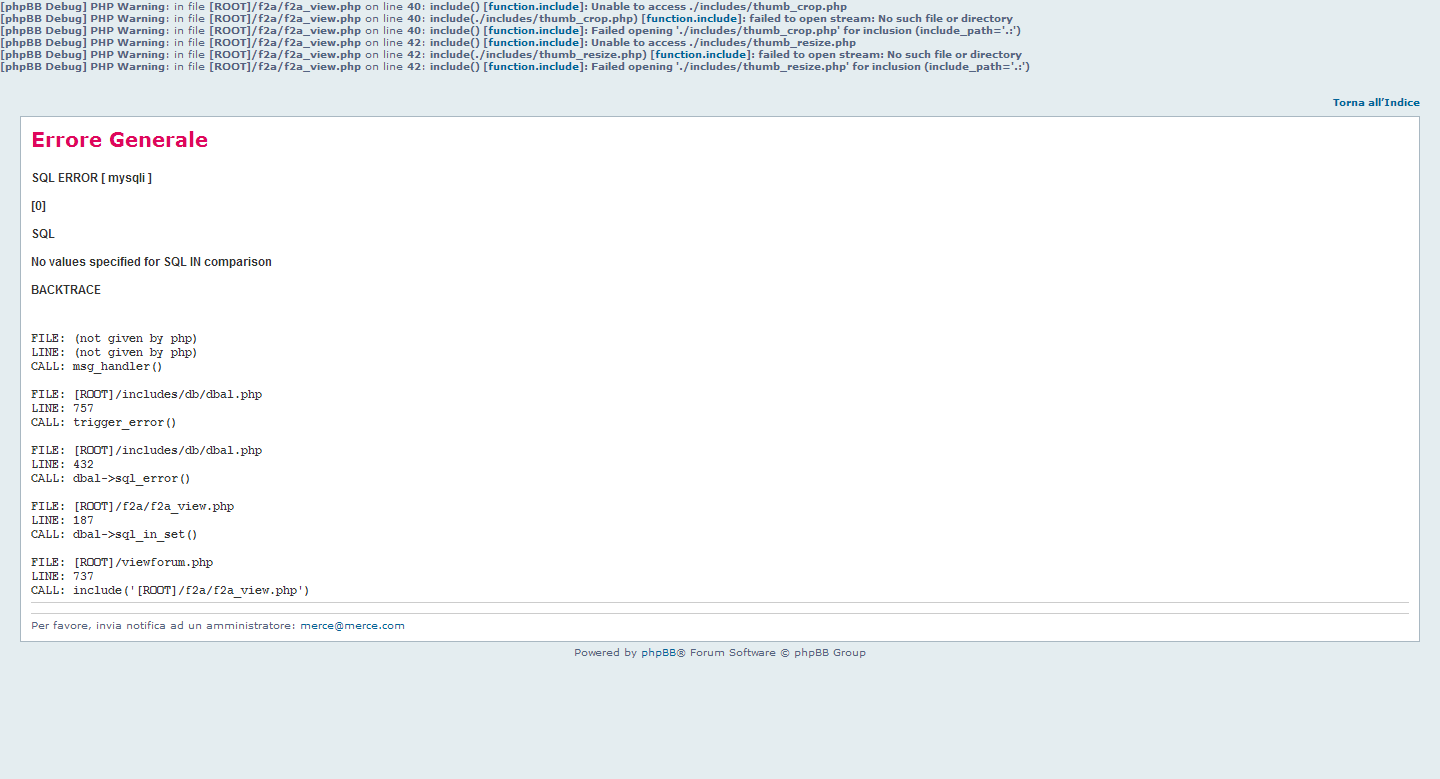Open function.include link on 'Unable to access thumb_crop.php' warning
The width and height of the screenshot is (1440, 779).
tap(532, 7)
